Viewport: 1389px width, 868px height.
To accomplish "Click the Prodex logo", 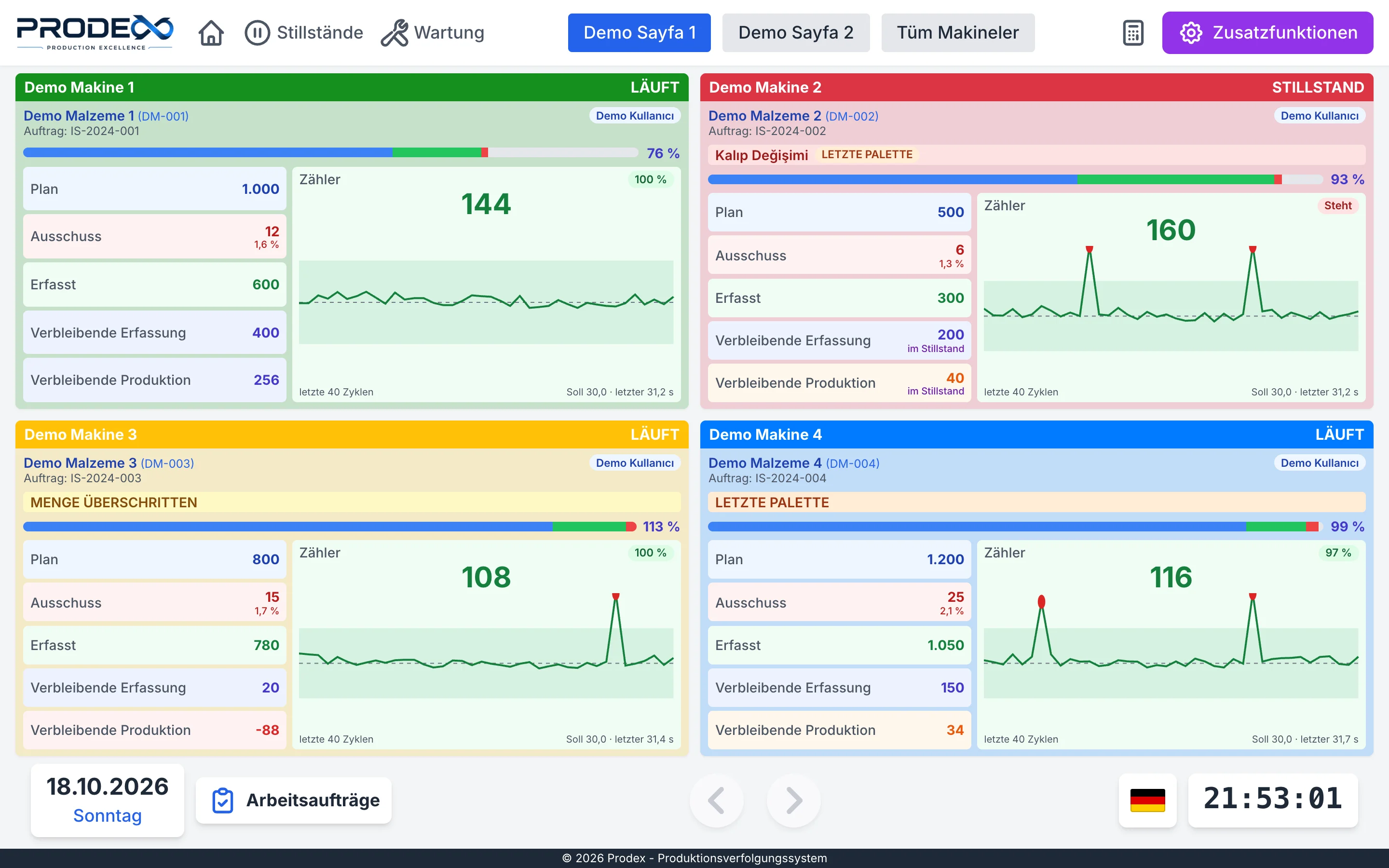I will (95, 33).
